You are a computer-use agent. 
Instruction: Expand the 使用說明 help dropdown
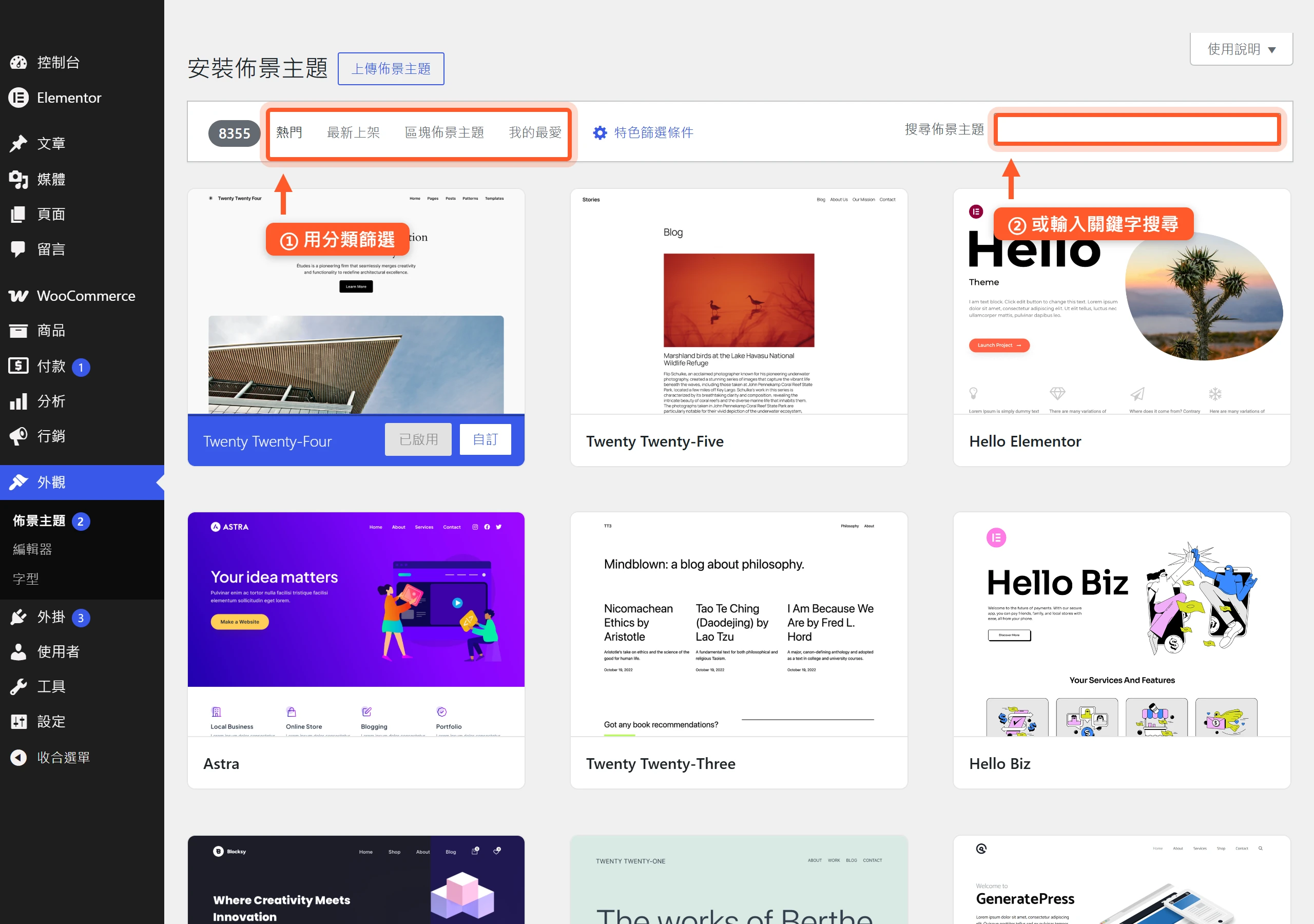click(x=1241, y=49)
